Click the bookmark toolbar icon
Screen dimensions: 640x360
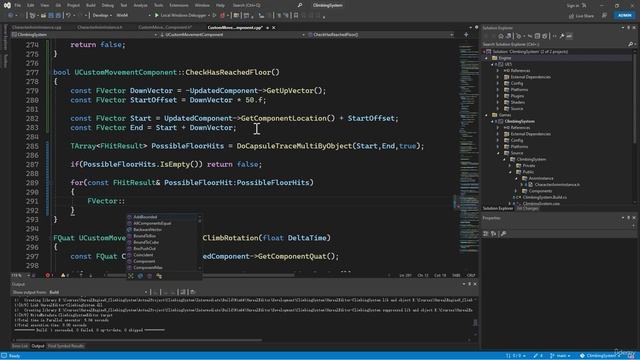pyautogui.click(x=296, y=16)
